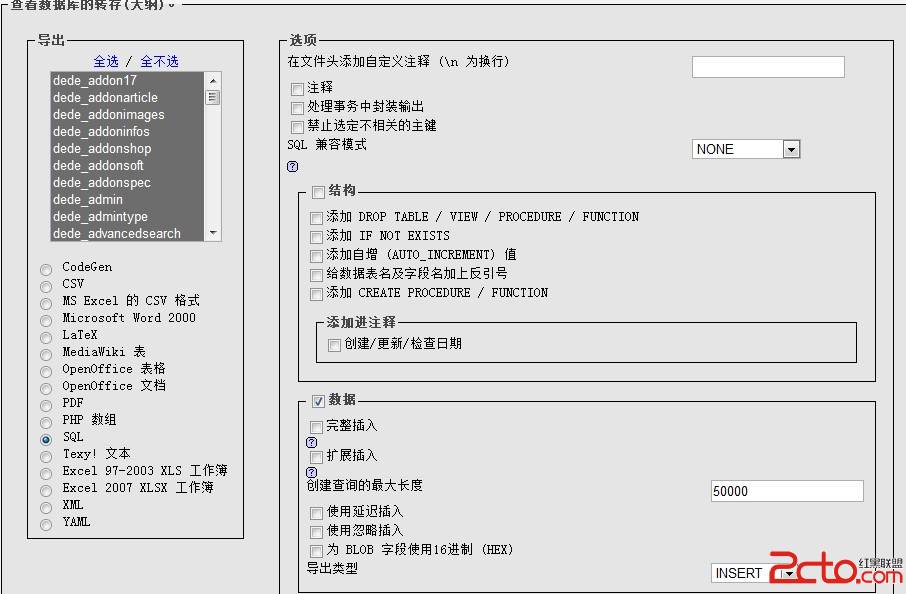This screenshot has height=594, width=906.
Task: Edit 创建查询的最大长度 field value 50000
Action: [787, 491]
